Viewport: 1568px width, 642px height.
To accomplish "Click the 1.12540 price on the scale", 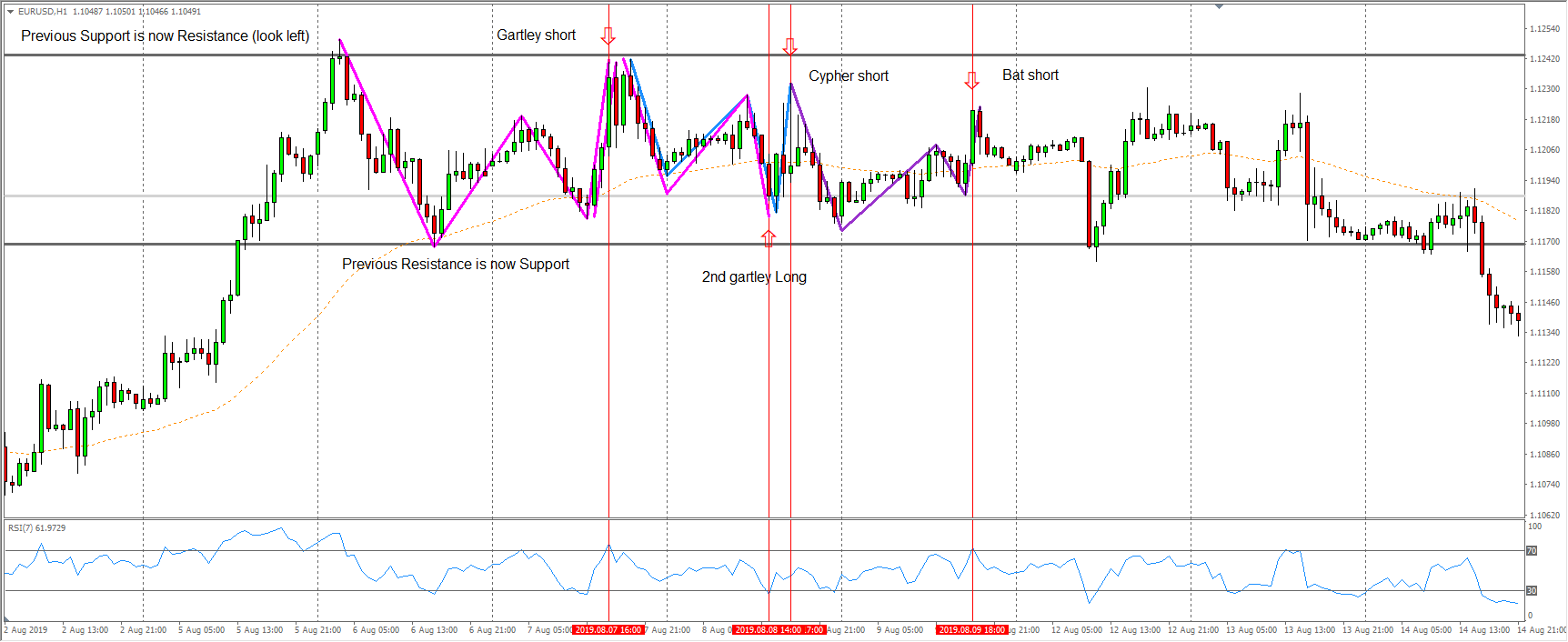I will (x=1544, y=29).
